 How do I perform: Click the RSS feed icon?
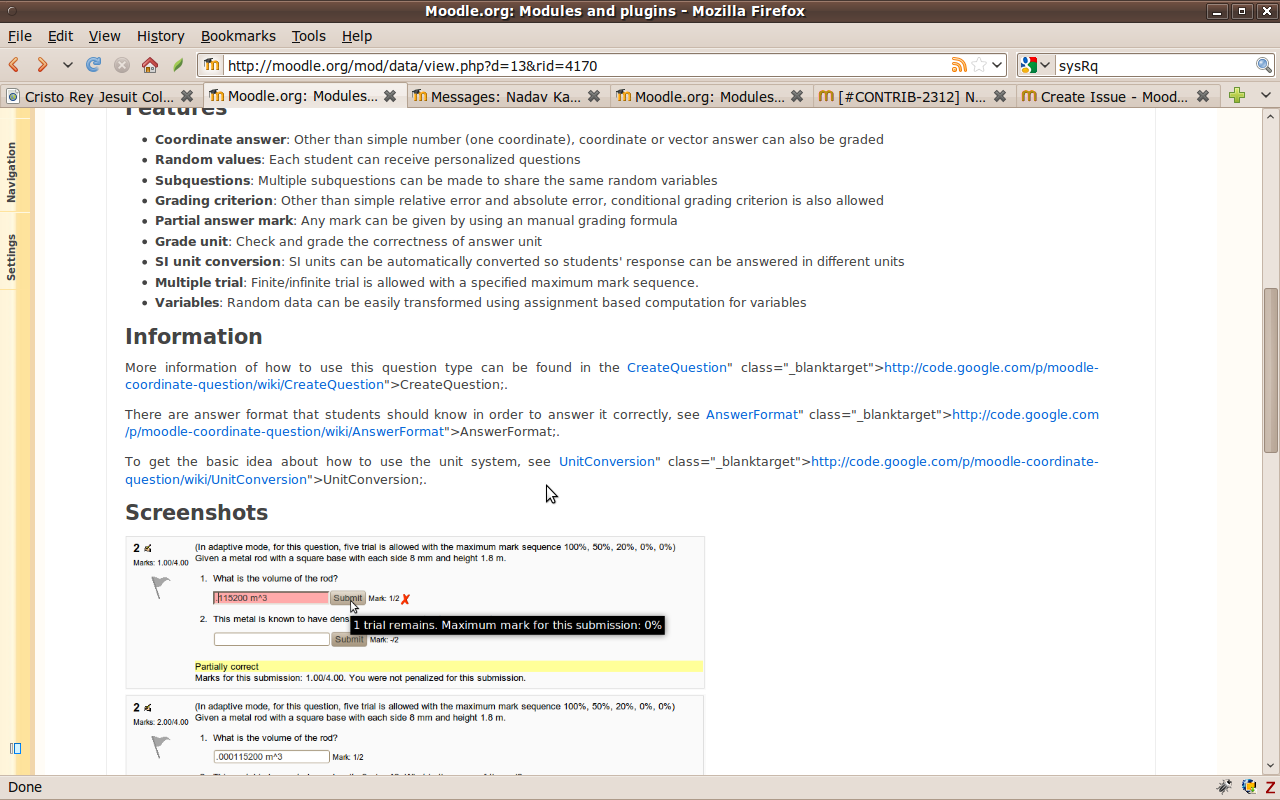[958, 65]
